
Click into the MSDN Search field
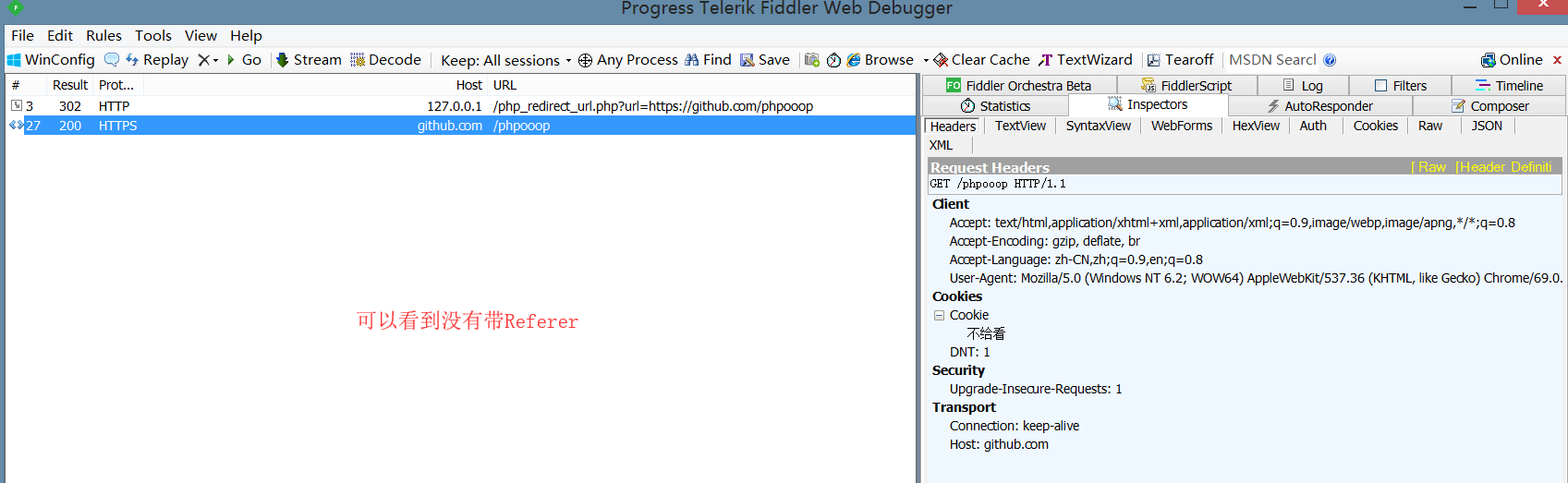[1272, 60]
